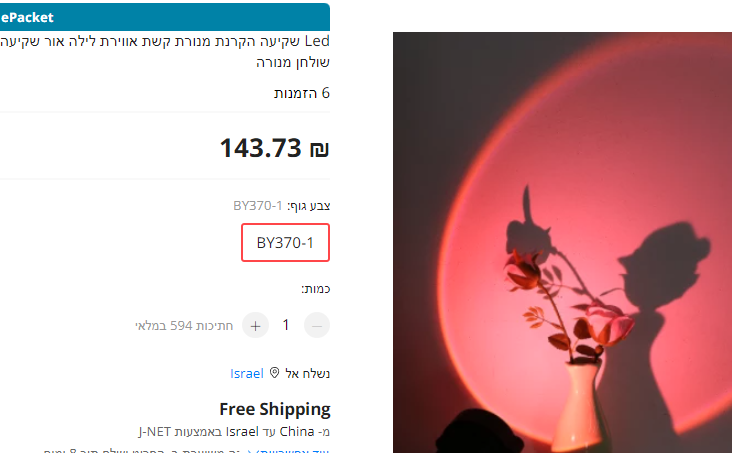Click the 143.73 shekel price

tap(274, 148)
